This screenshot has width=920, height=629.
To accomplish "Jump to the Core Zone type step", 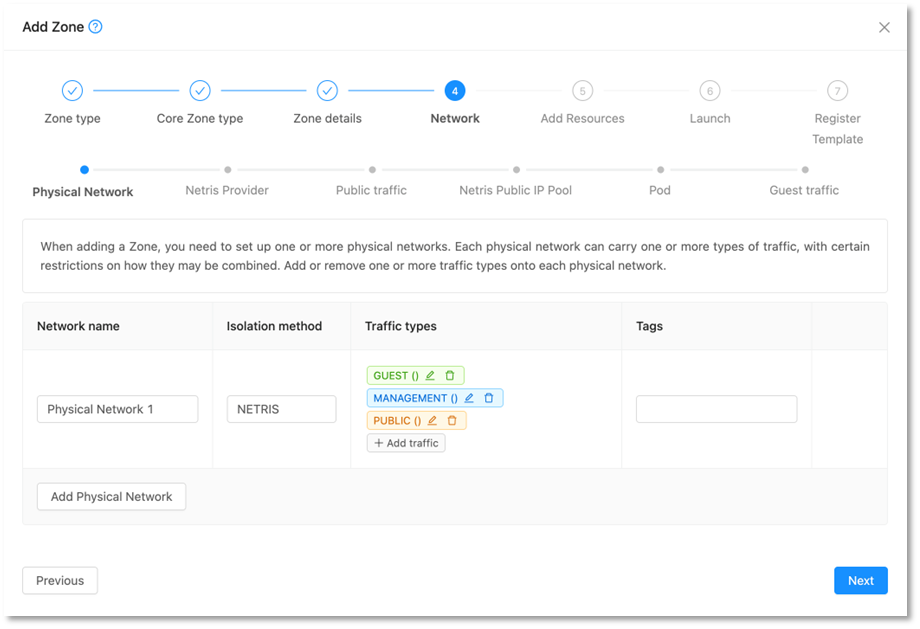I will (x=200, y=91).
